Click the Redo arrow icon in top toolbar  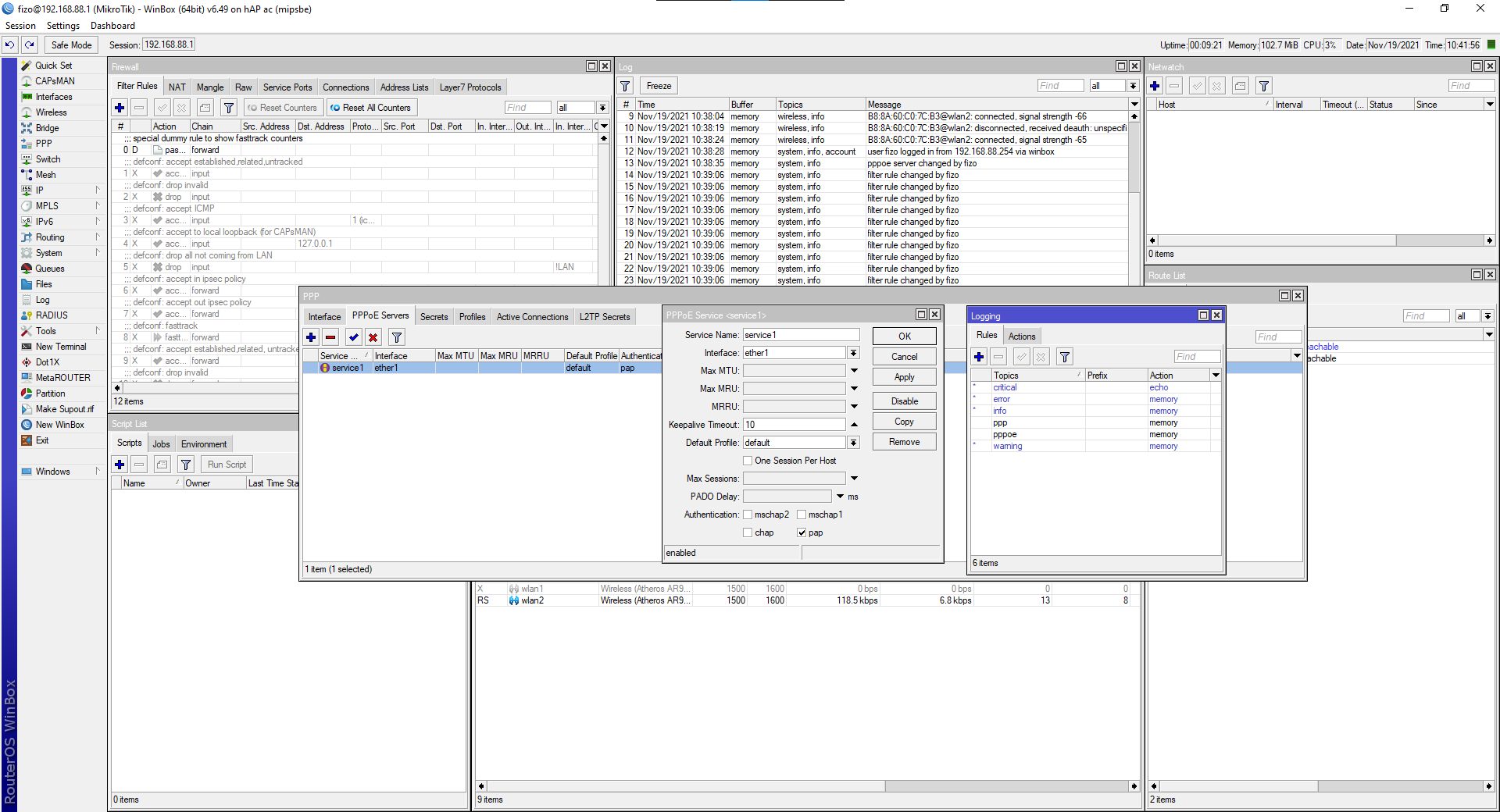pos(30,45)
